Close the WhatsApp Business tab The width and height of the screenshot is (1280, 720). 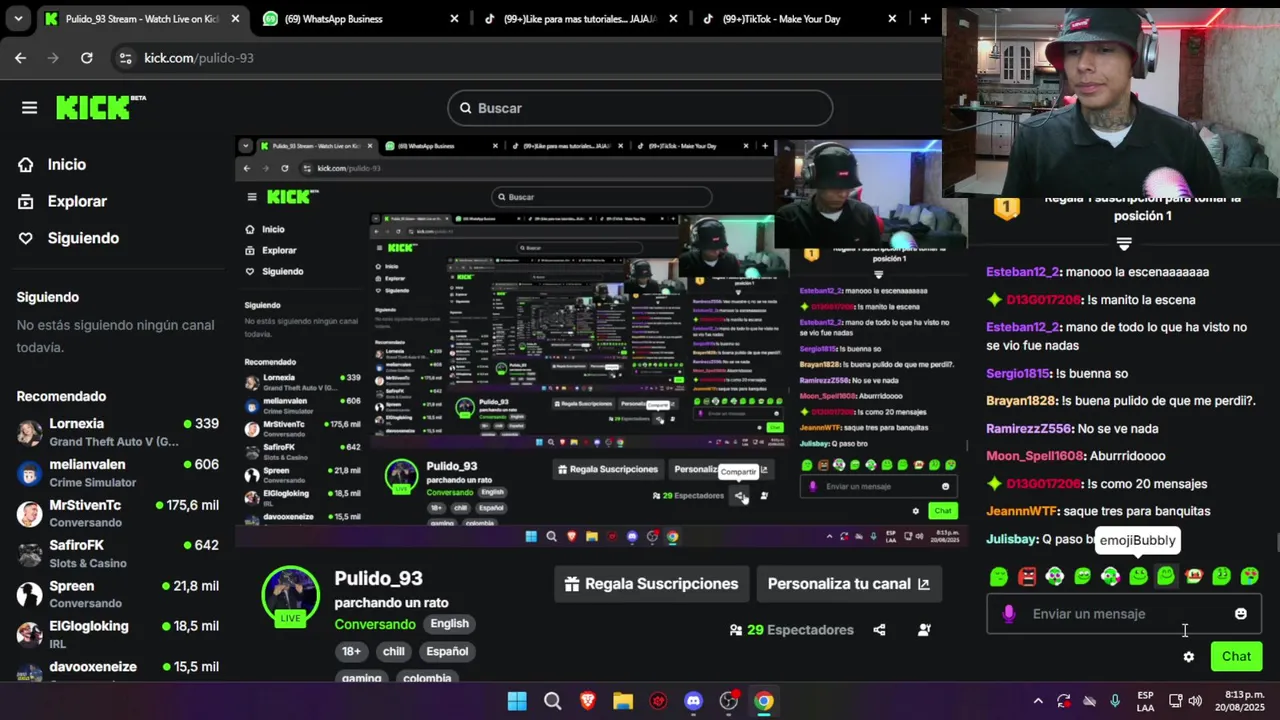[x=454, y=18]
